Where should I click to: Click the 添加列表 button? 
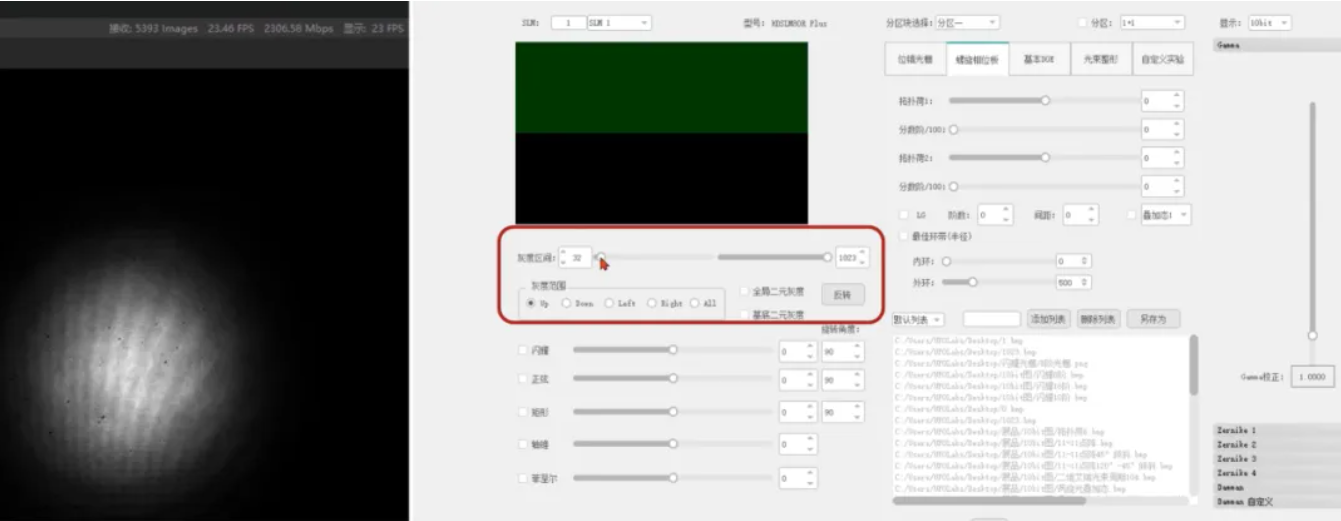1048,319
